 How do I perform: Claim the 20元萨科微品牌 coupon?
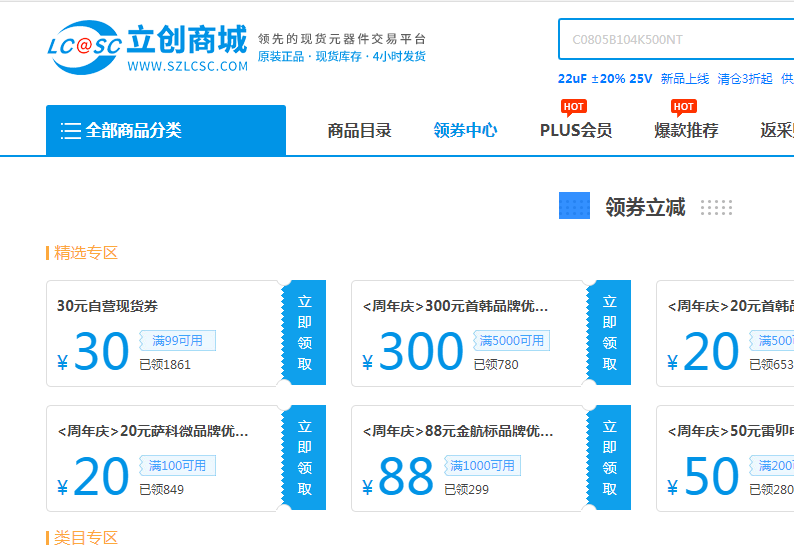point(304,458)
